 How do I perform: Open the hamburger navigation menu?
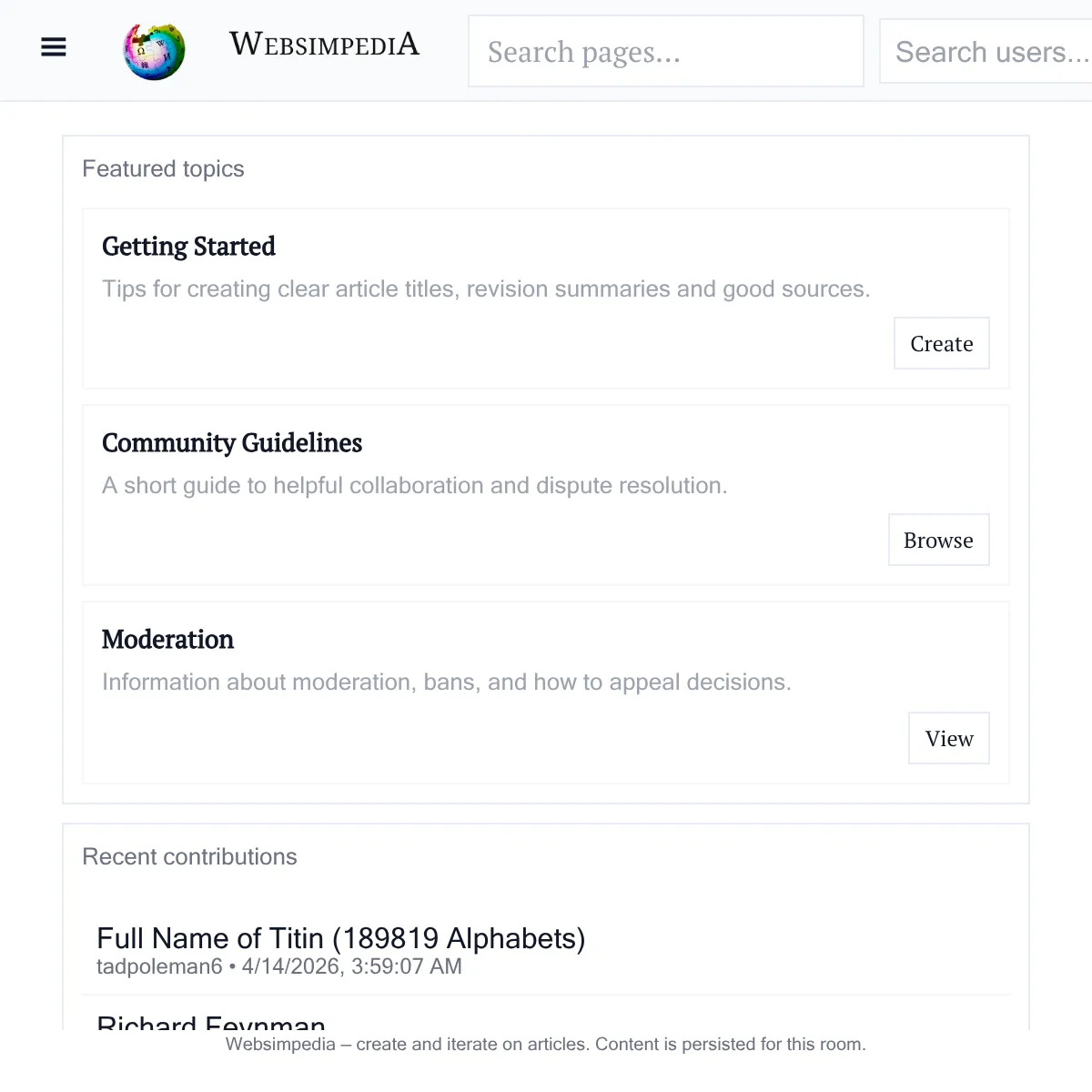[x=54, y=46]
